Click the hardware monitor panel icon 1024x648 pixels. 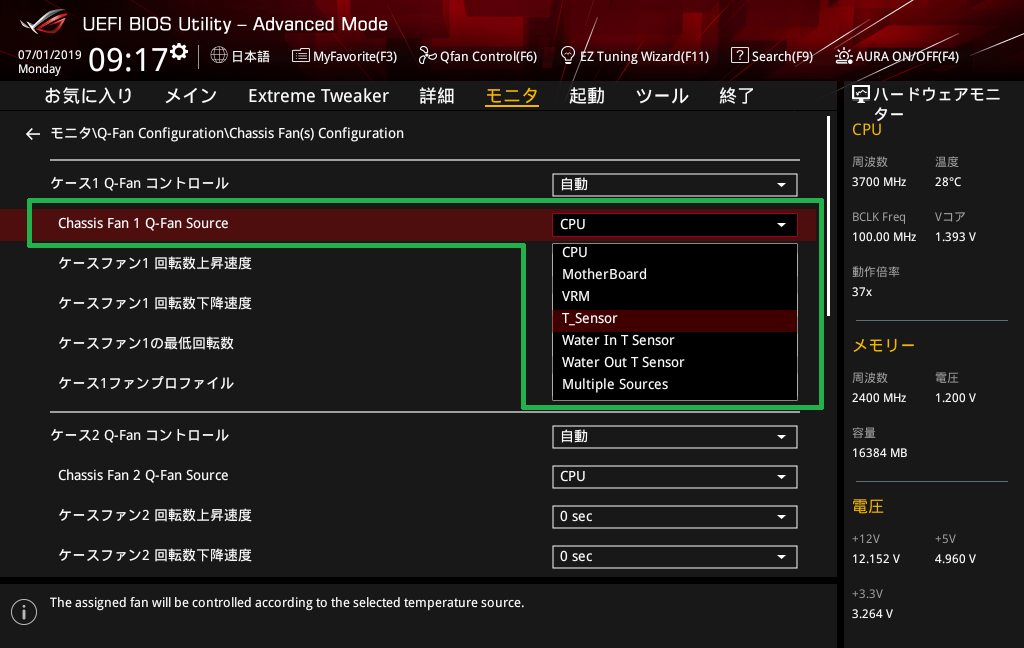[861, 95]
